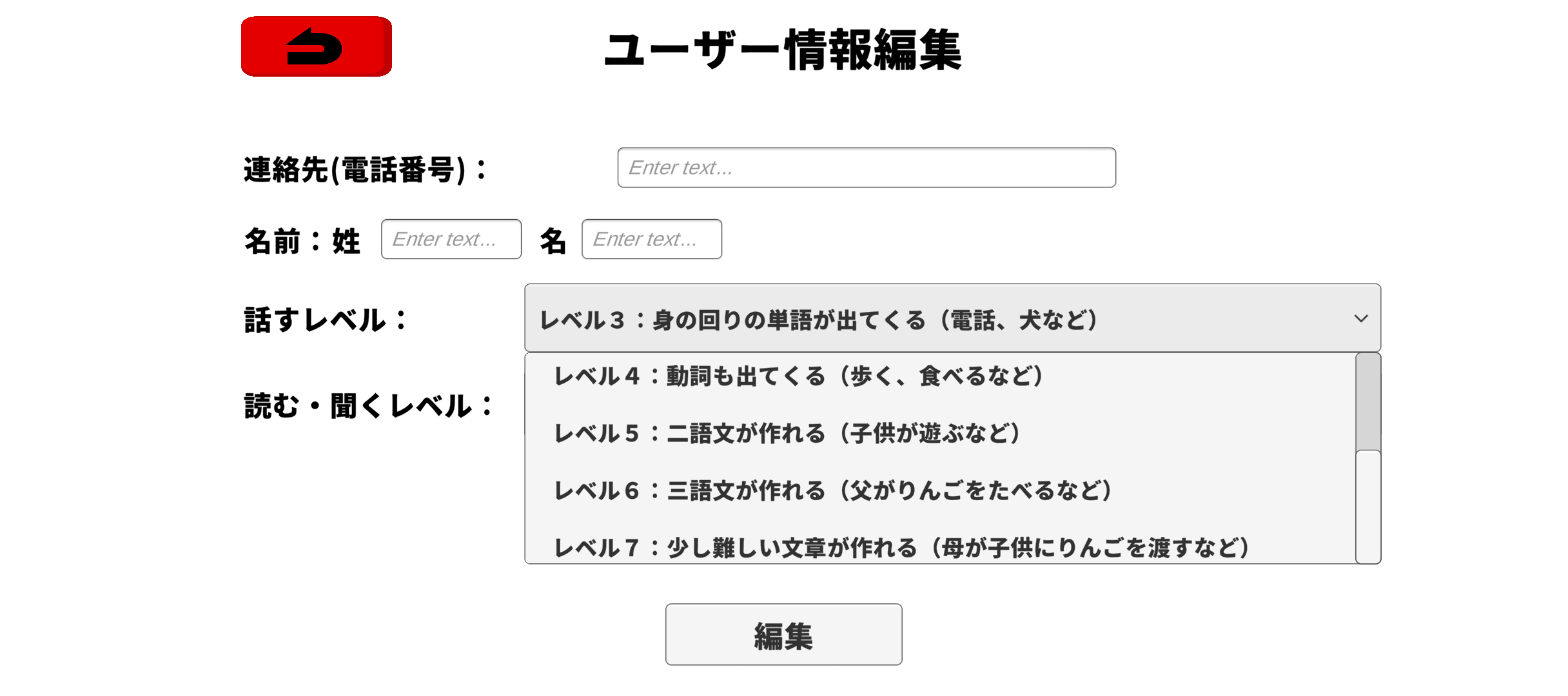The height and width of the screenshot is (696, 1568).
Task: Pick レベル6 三語文が作れる option
Action: (833, 491)
